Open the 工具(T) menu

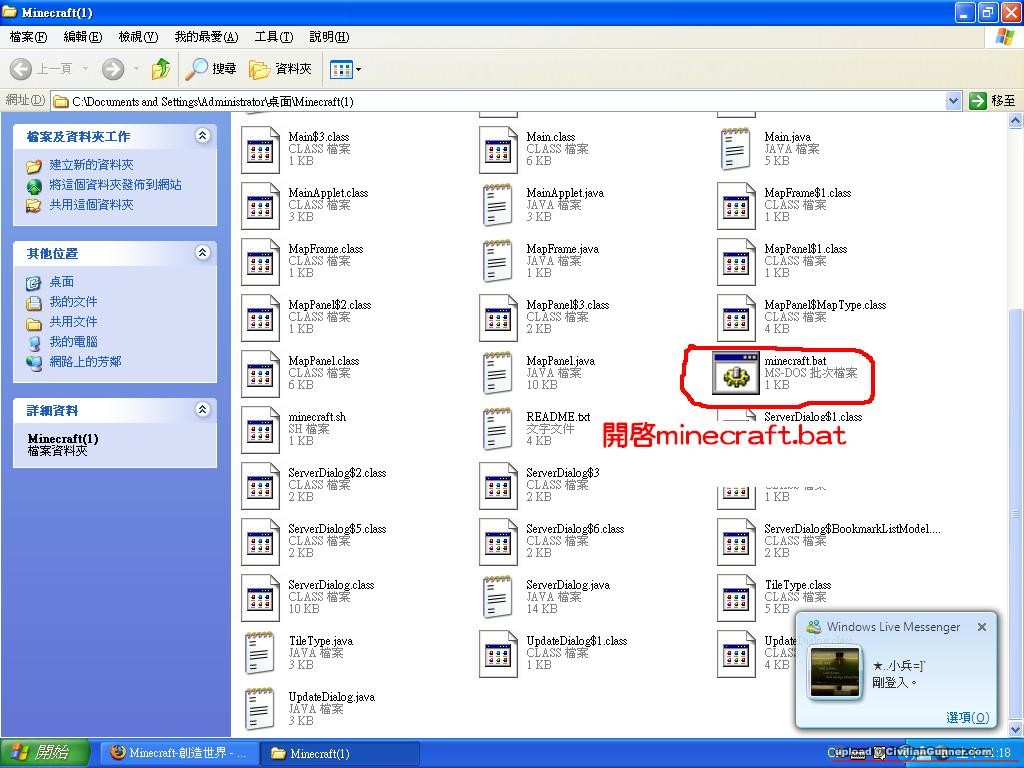(x=273, y=37)
